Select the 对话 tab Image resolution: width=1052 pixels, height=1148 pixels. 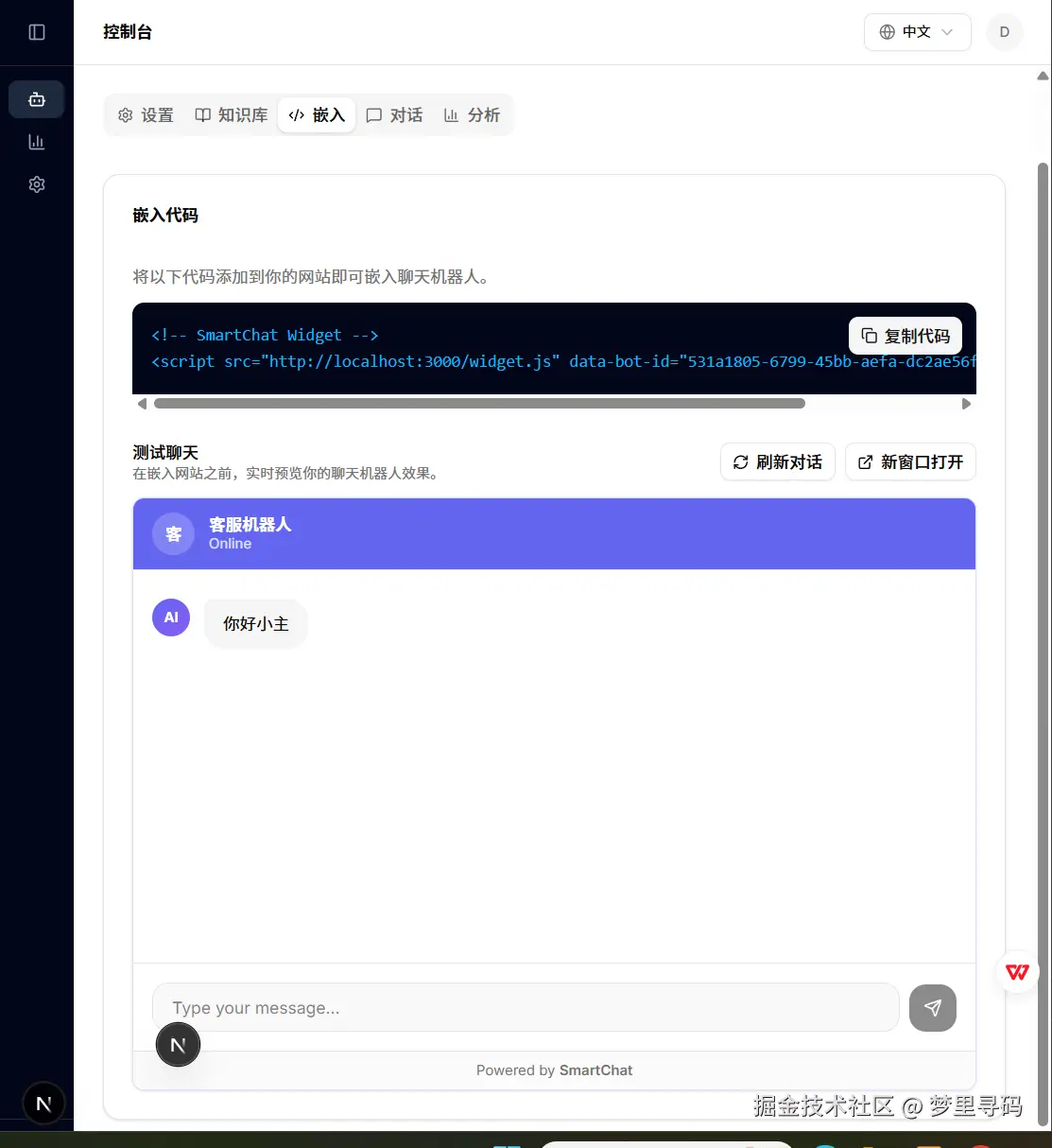pyautogui.click(x=394, y=114)
